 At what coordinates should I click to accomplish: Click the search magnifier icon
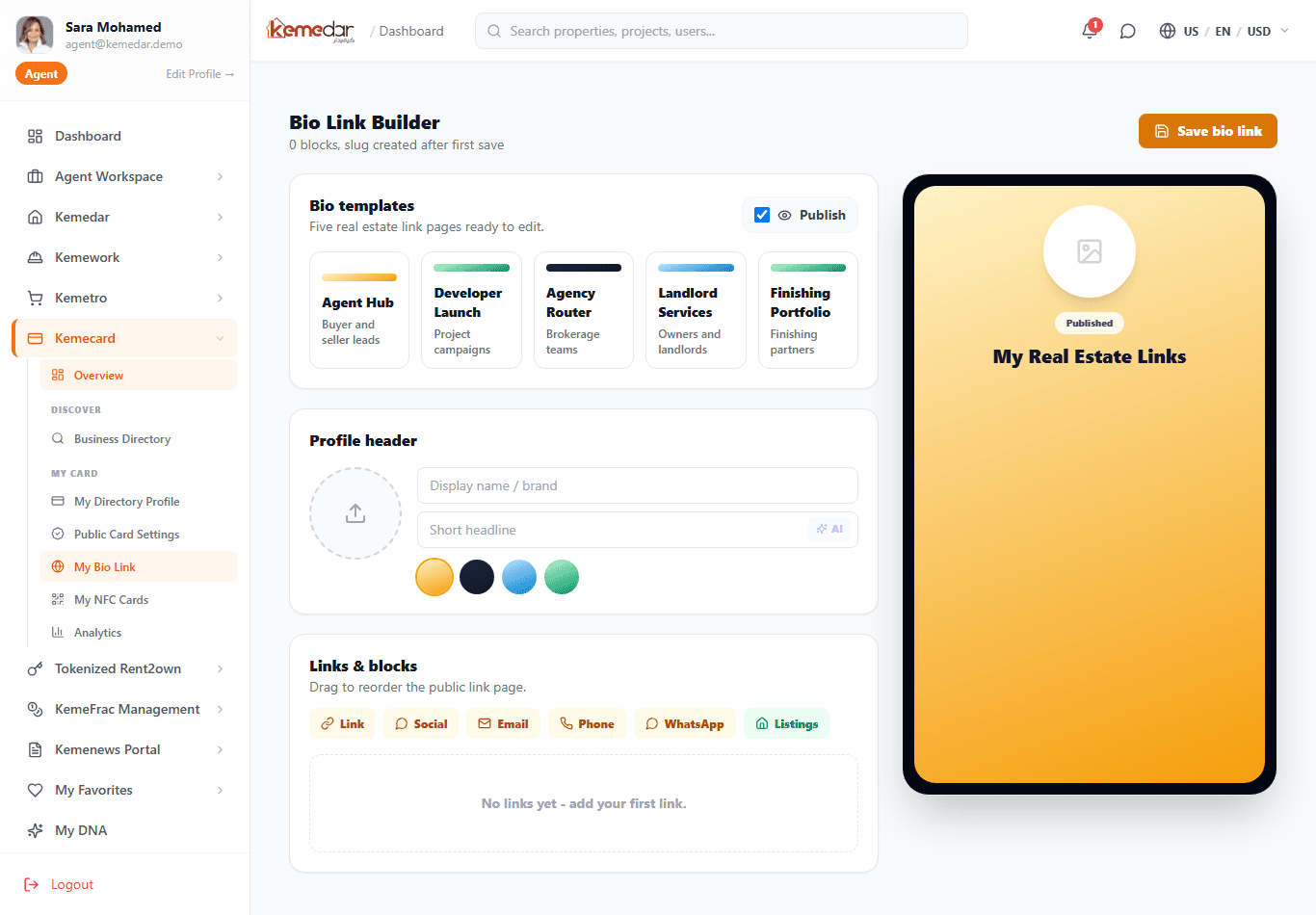coord(494,31)
